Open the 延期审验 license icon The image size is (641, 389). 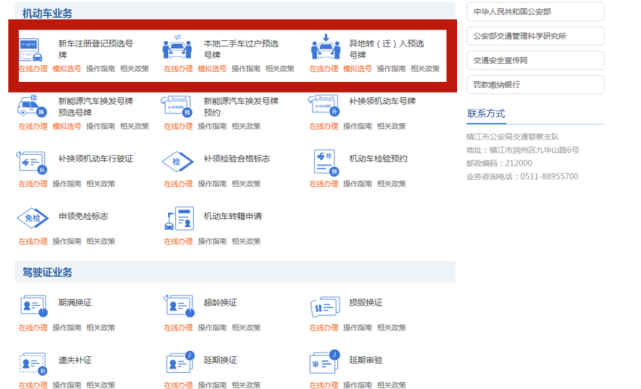point(325,362)
